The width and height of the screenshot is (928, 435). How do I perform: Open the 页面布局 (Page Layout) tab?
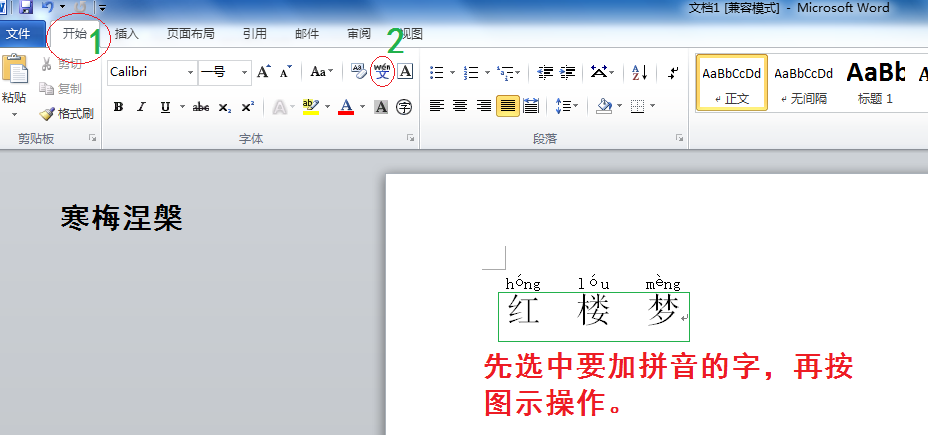pyautogui.click(x=190, y=34)
